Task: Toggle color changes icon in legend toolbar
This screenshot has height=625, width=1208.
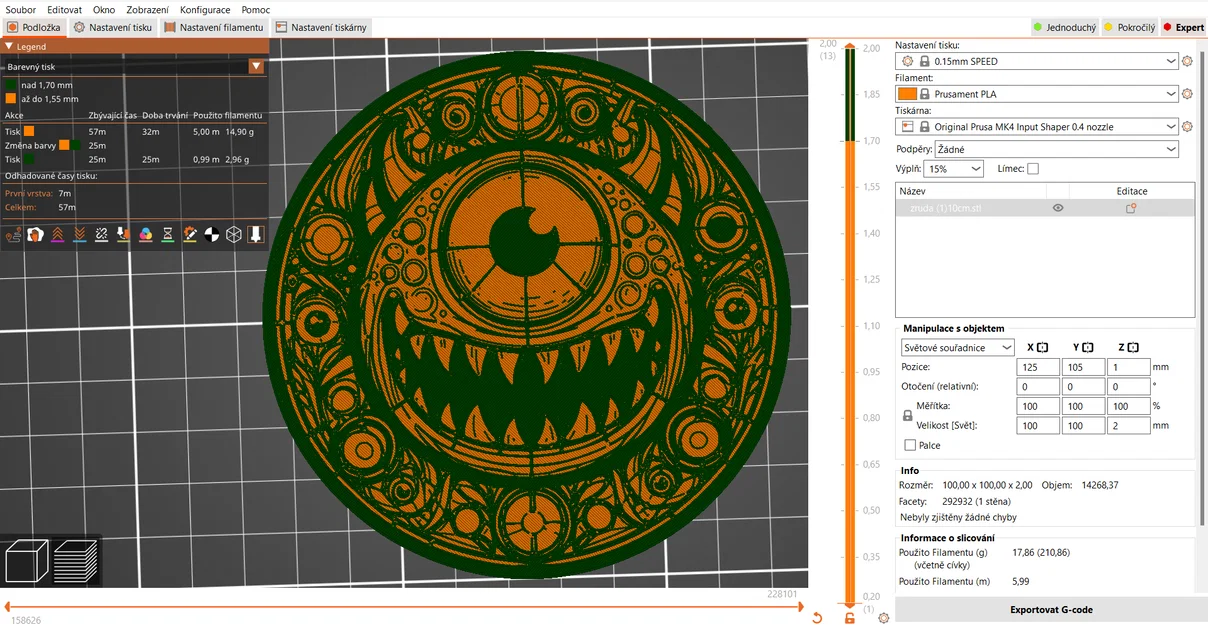Action: (x=145, y=234)
